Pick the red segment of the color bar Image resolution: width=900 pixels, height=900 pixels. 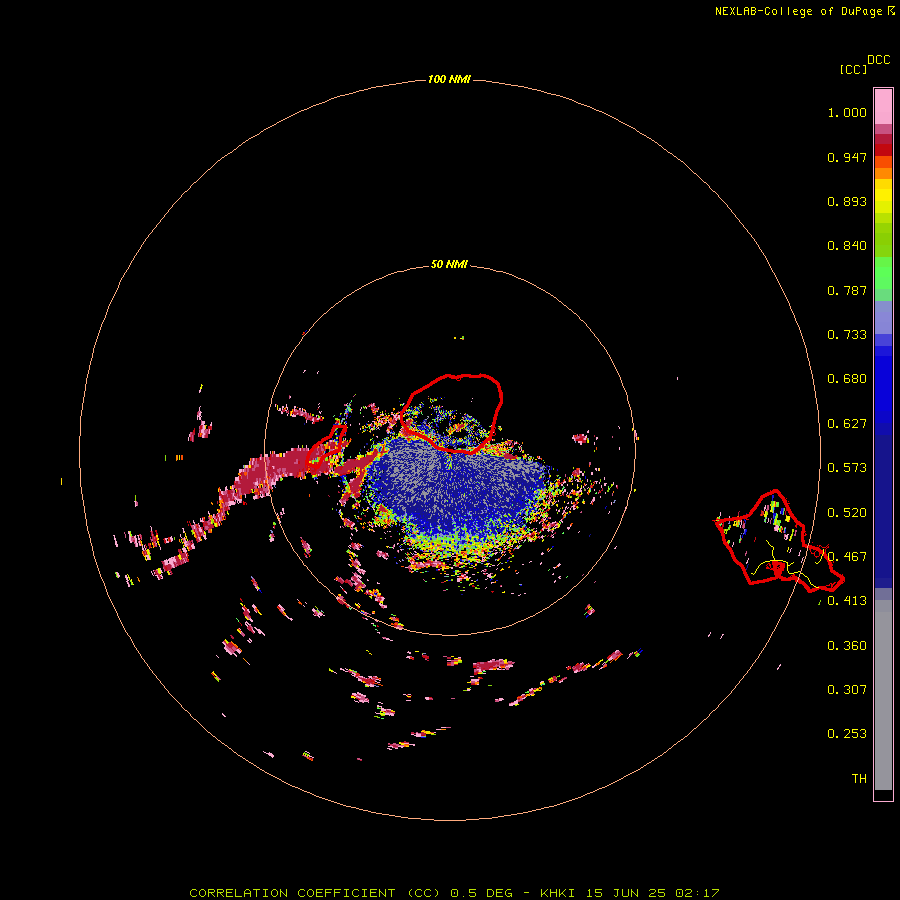click(883, 150)
